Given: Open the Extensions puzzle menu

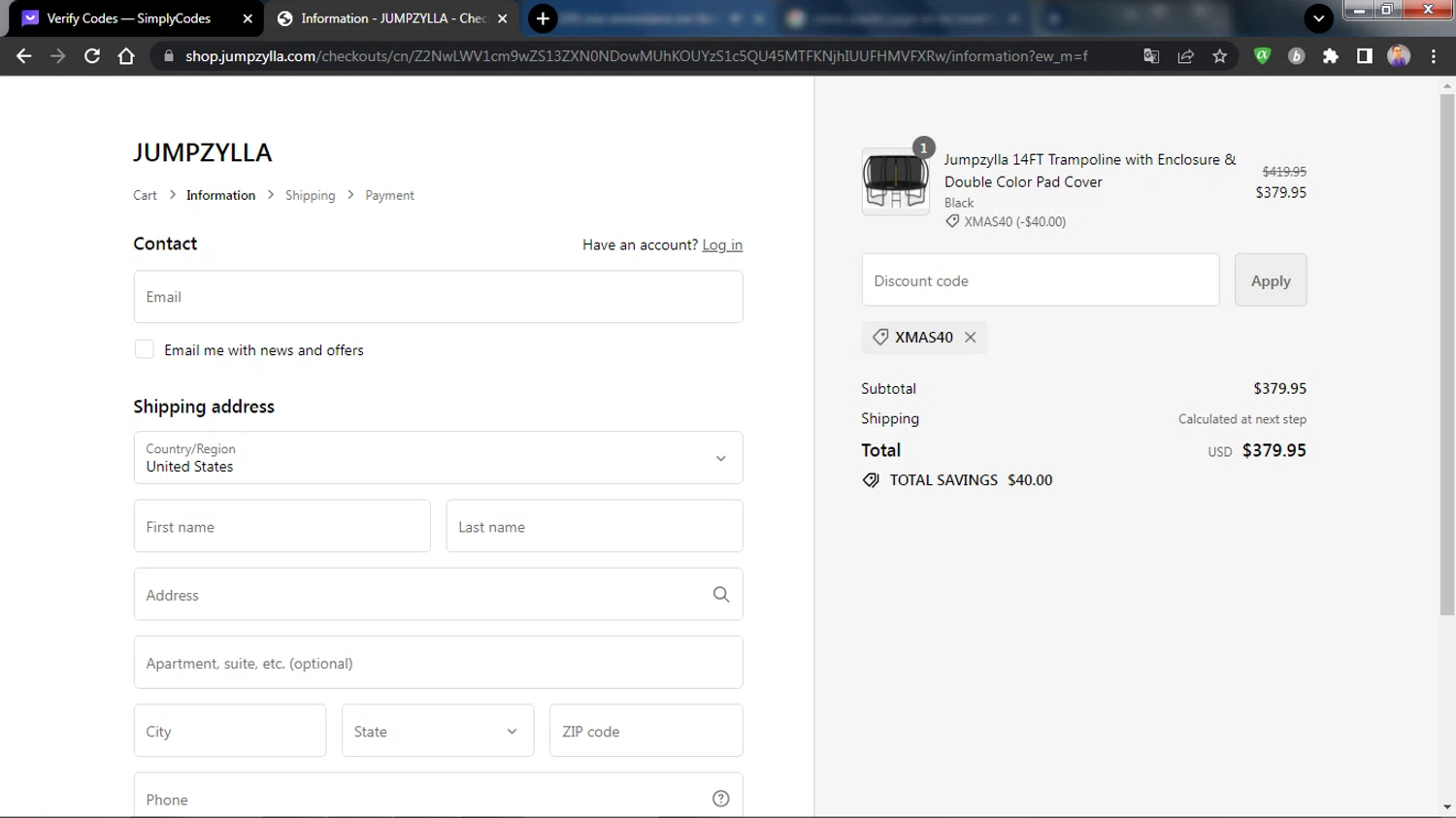Looking at the screenshot, I should 1330,56.
